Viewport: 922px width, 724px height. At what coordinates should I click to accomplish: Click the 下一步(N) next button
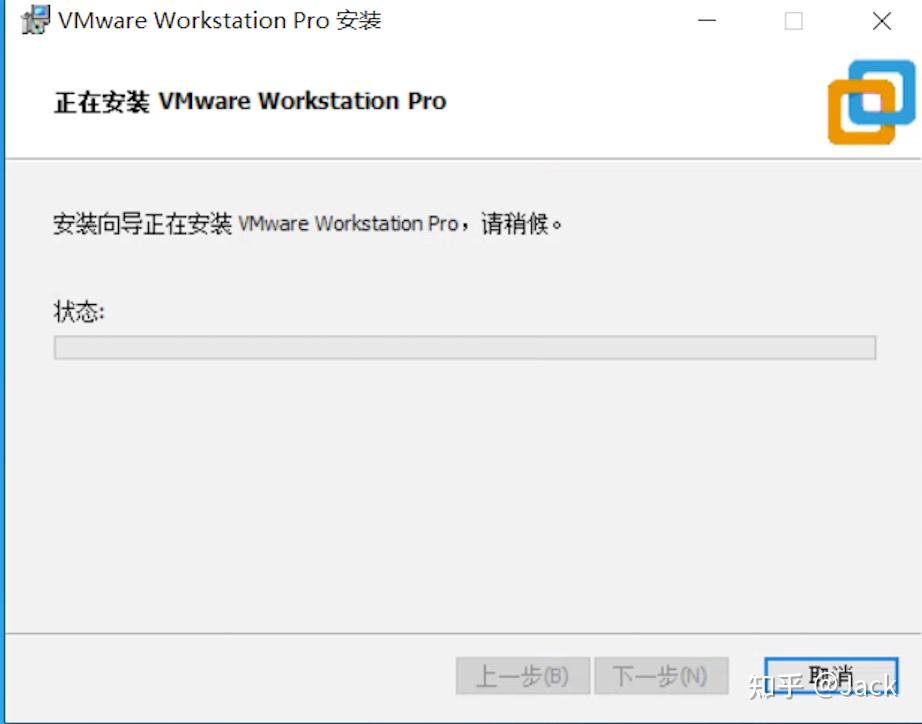(x=662, y=676)
